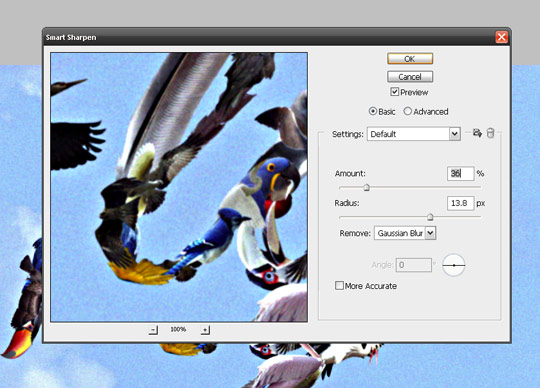This screenshot has width=540, height=388.
Task: Click the disabled Angle input field
Action: (414, 265)
